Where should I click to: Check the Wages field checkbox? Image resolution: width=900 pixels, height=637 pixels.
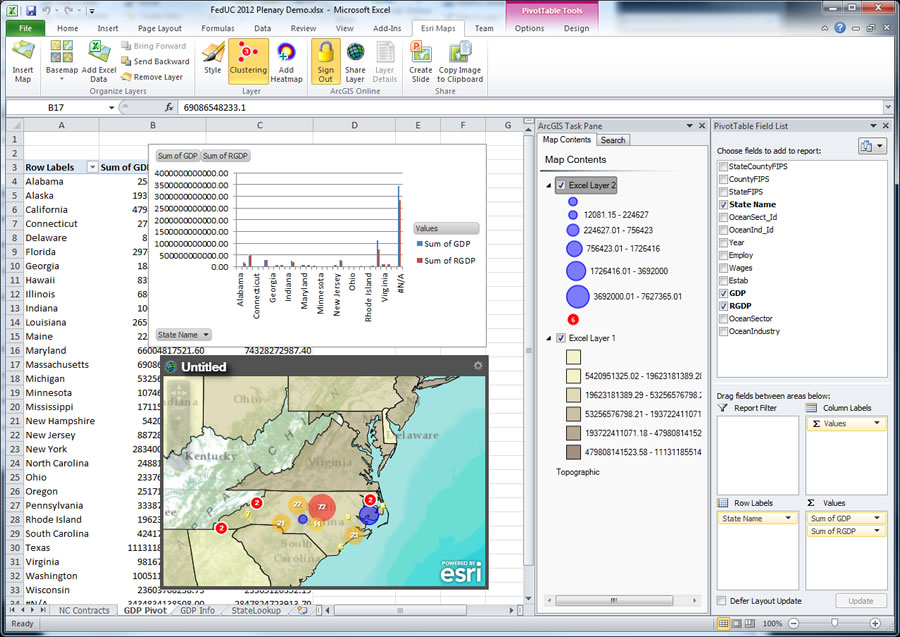pos(722,268)
